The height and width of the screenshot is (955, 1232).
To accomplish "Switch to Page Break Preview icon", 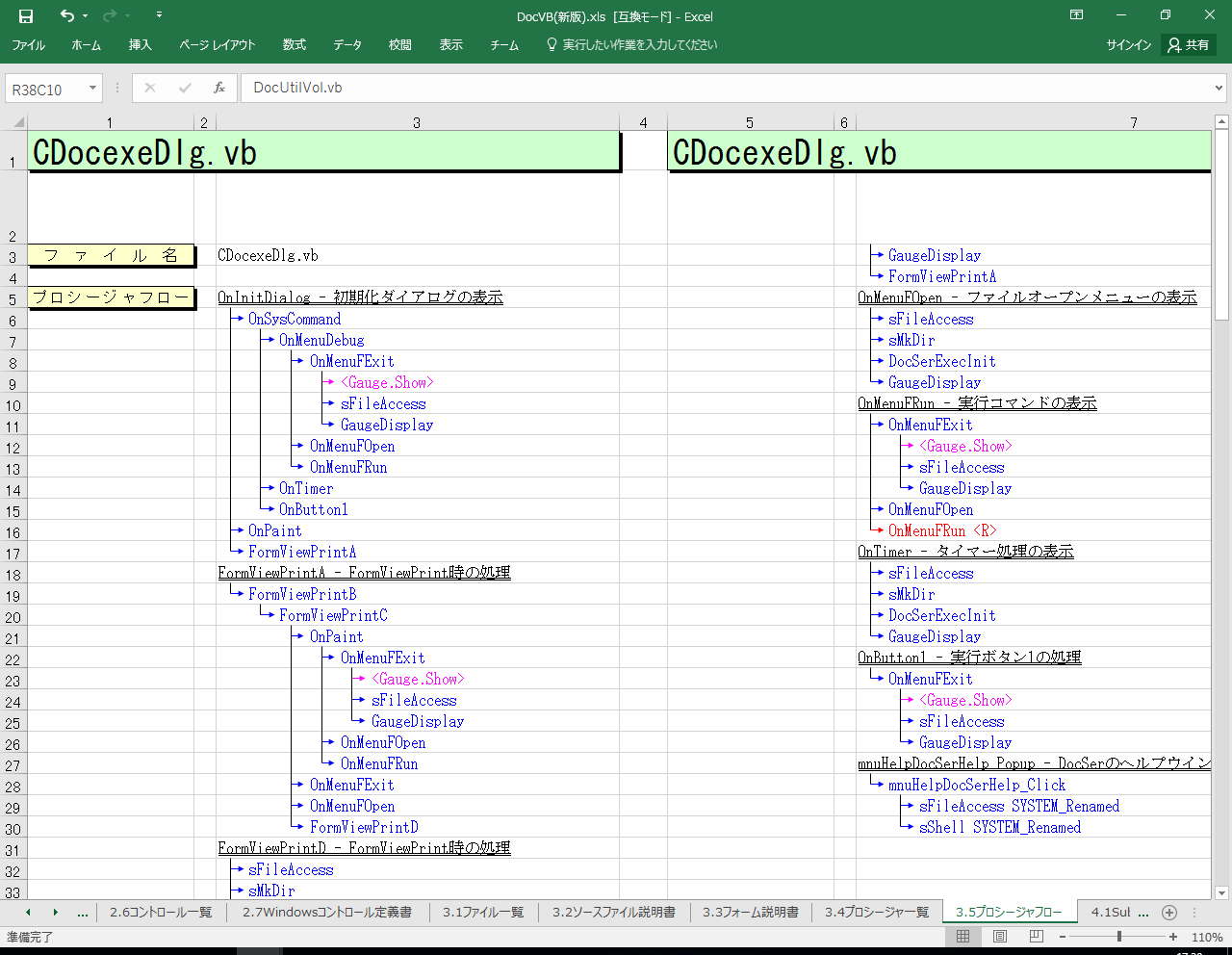I will (1036, 937).
